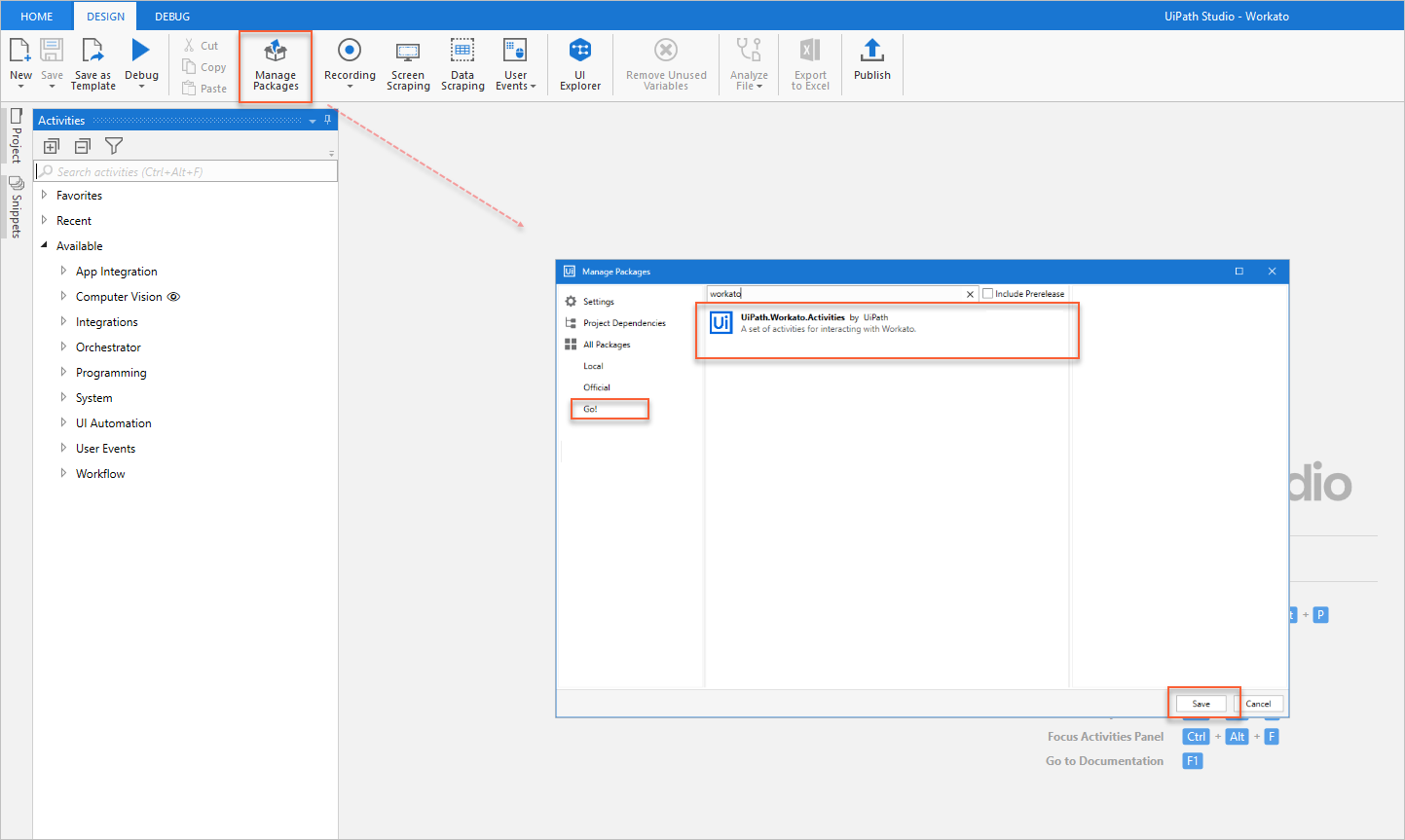Expand the Favorites node
The height and width of the screenshot is (840, 1405).
[44, 196]
